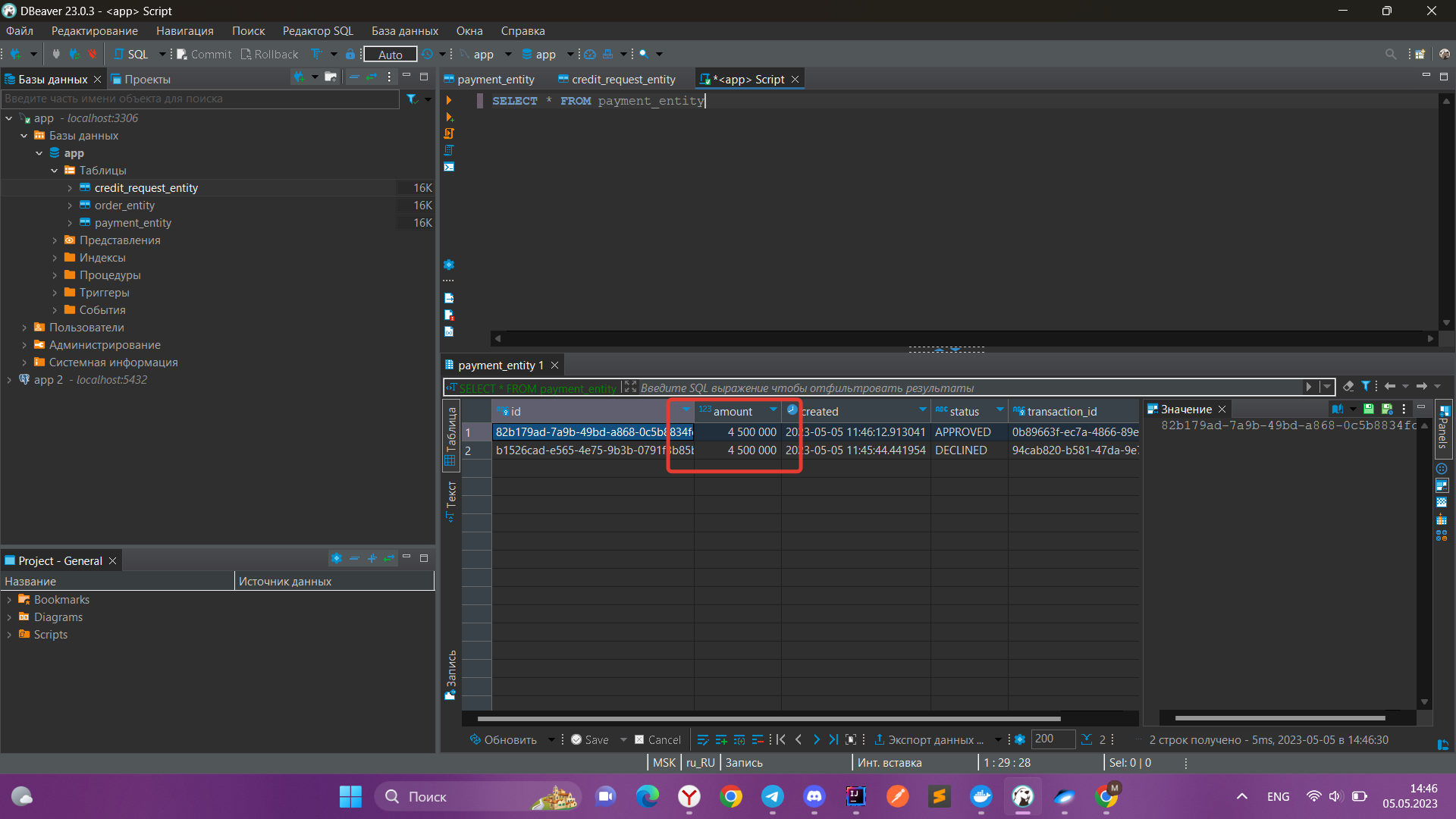Image resolution: width=1456 pixels, height=819 pixels.
Task: Click horizontal scrollbar under results grid
Action: pyautogui.click(x=767, y=718)
